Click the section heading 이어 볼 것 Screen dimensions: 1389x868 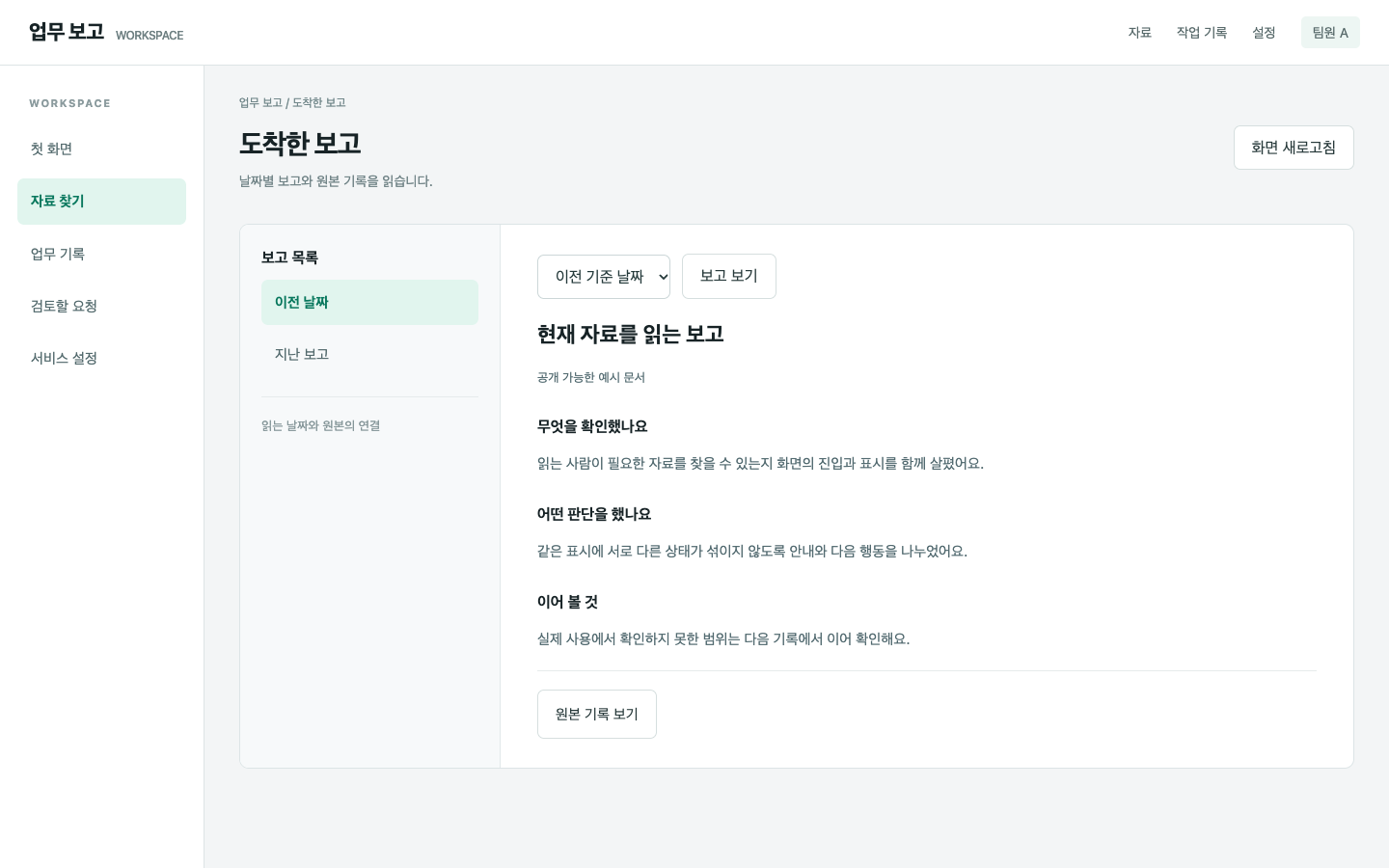(x=567, y=602)
